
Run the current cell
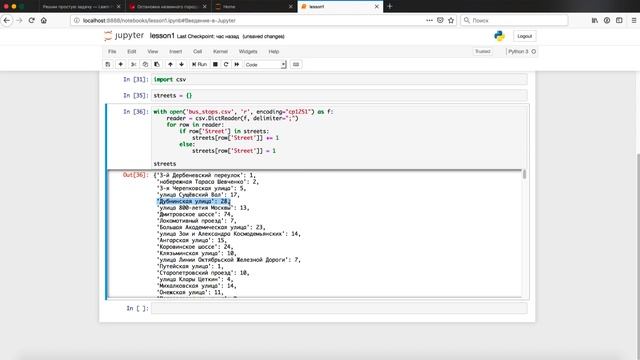pos(200,64)
